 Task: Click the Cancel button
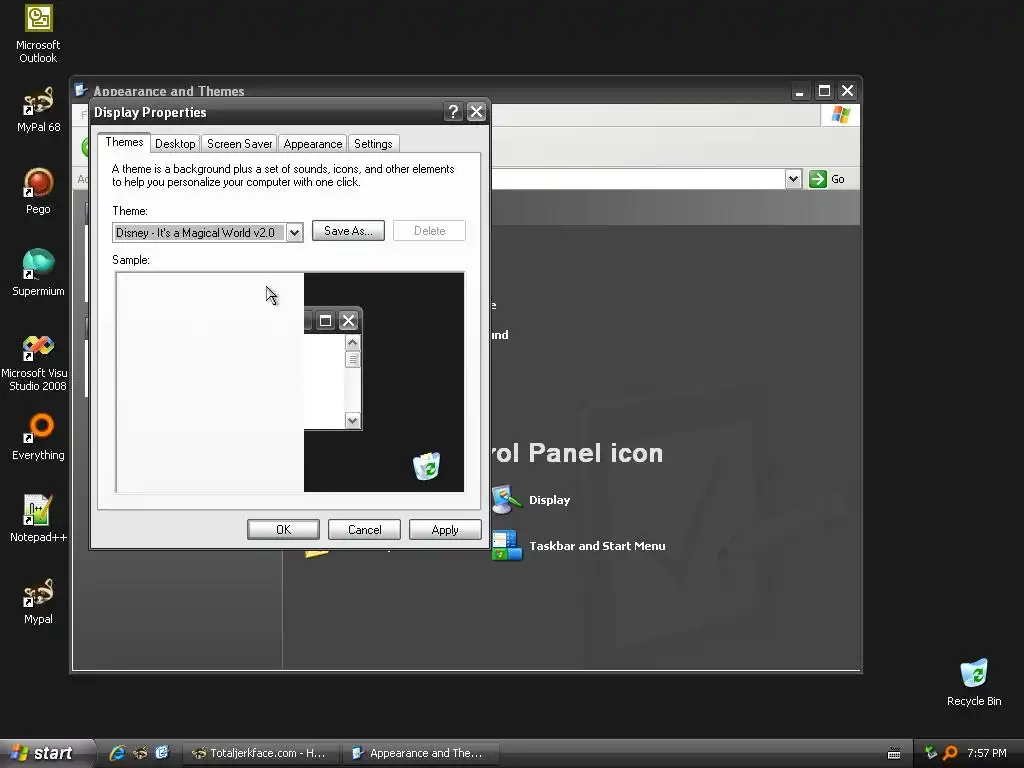pyautogui.click(x=364, y=530)
